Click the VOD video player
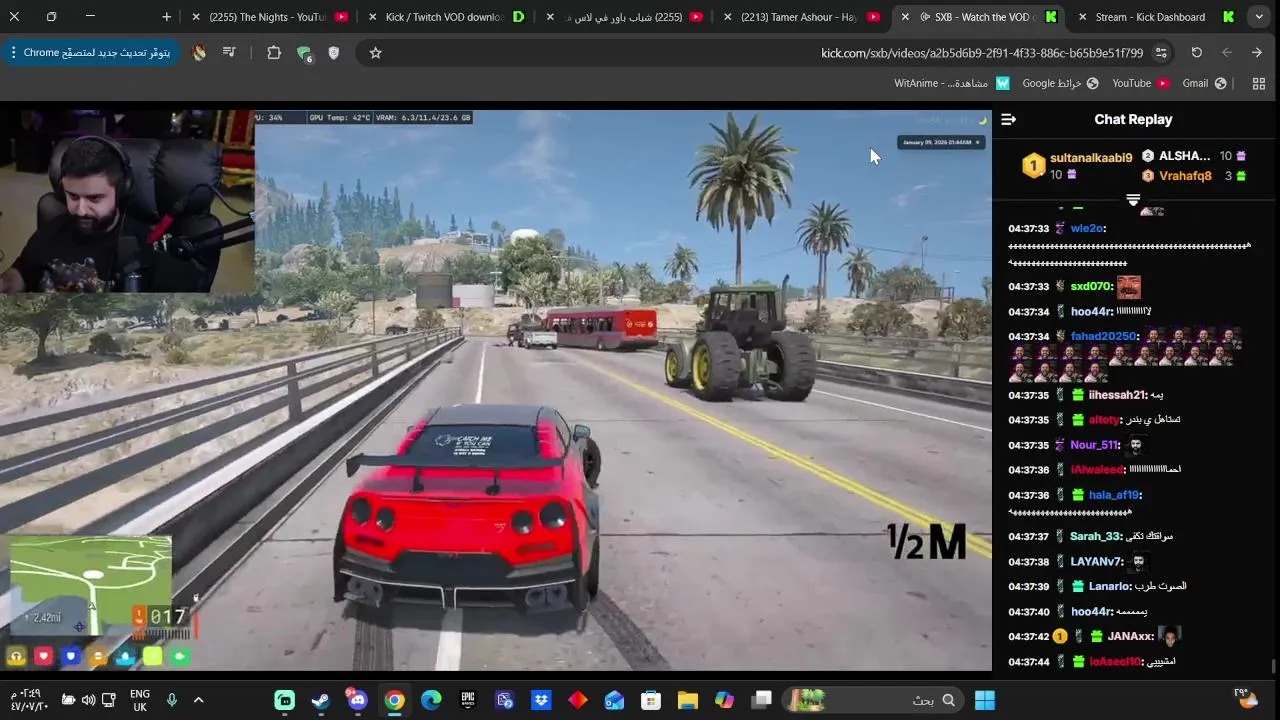Viewport: 1280px width, 720px height. 496,390
